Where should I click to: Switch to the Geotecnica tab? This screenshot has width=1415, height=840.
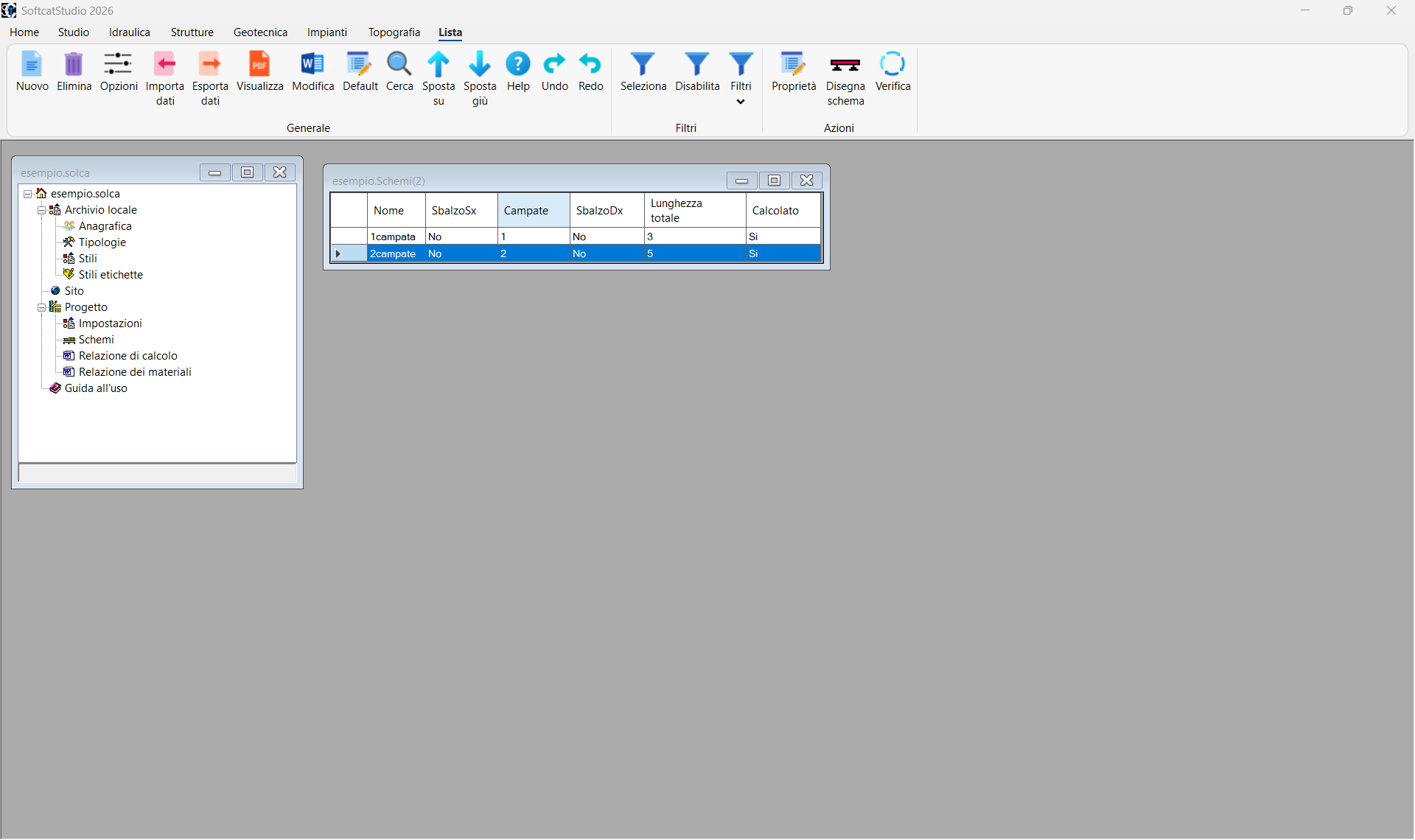click(x=260, y=32)
